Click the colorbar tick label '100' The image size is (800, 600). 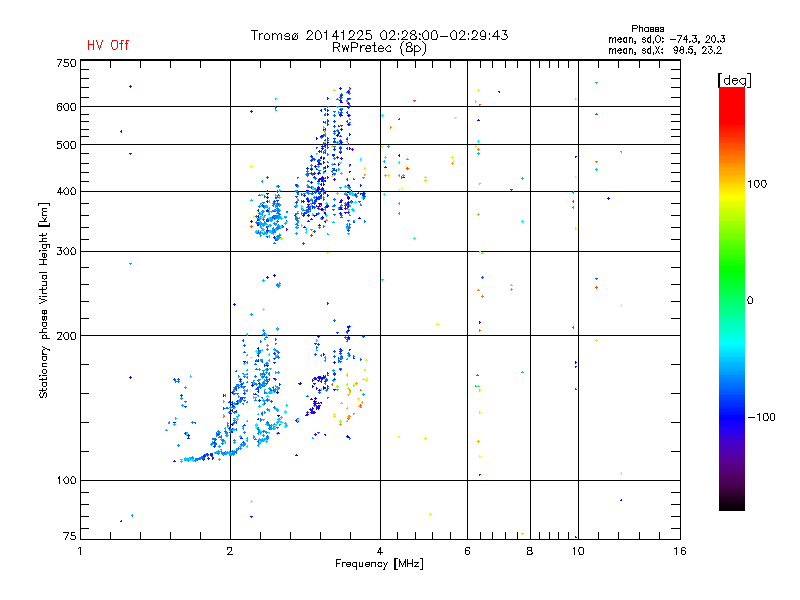tap(757, 184)
